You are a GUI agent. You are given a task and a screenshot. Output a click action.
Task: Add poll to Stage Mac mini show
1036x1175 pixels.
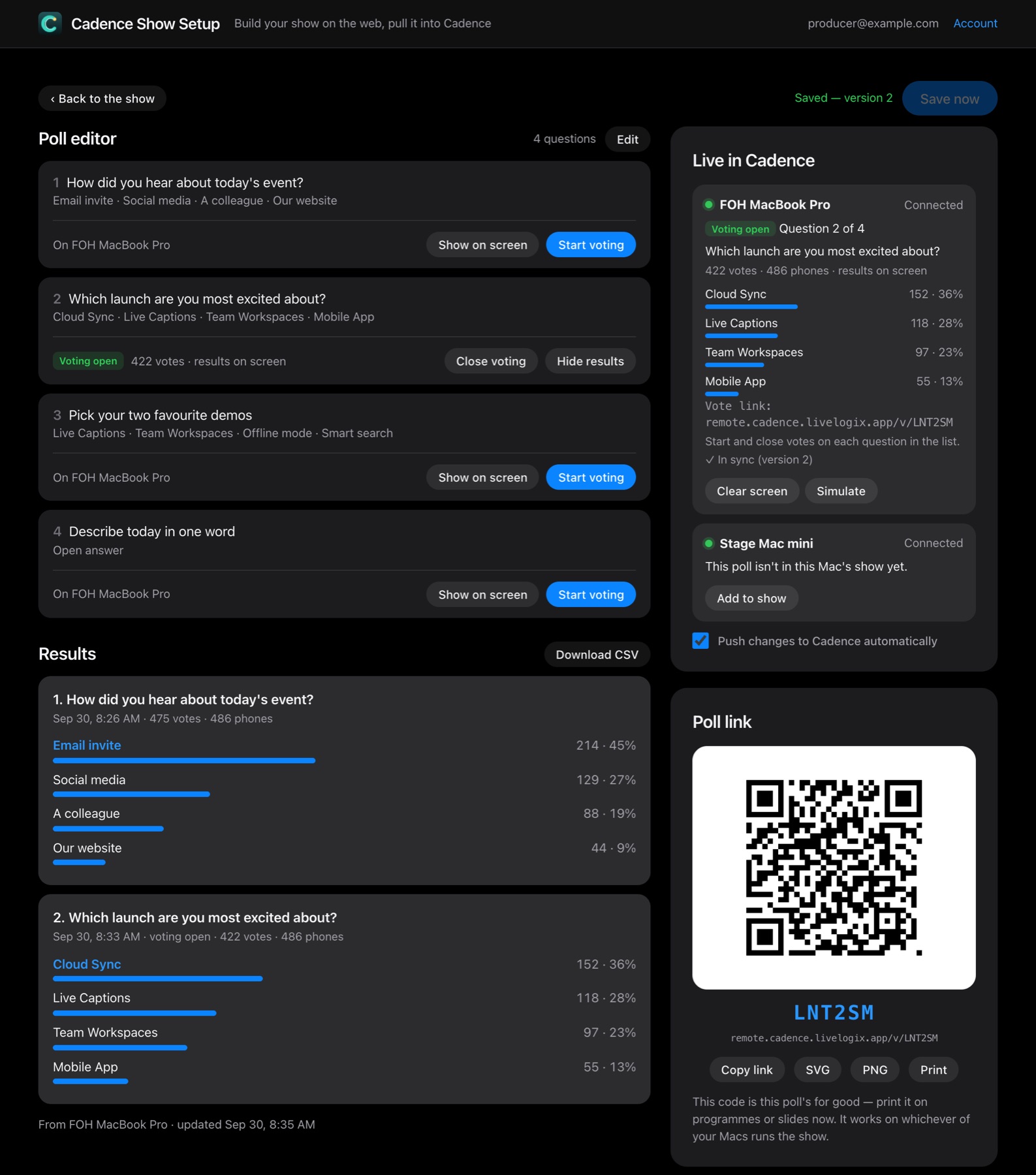751,598
